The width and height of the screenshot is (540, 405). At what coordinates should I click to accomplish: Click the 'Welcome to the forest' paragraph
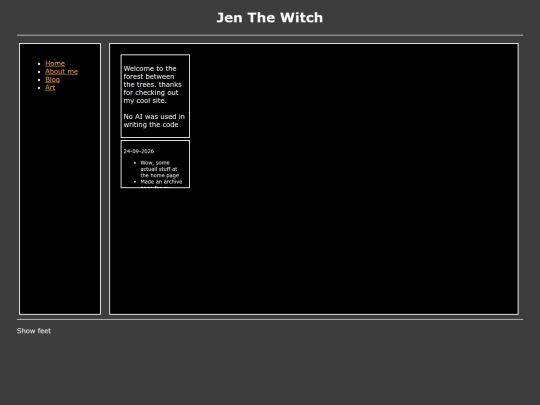tap(152, 85)
